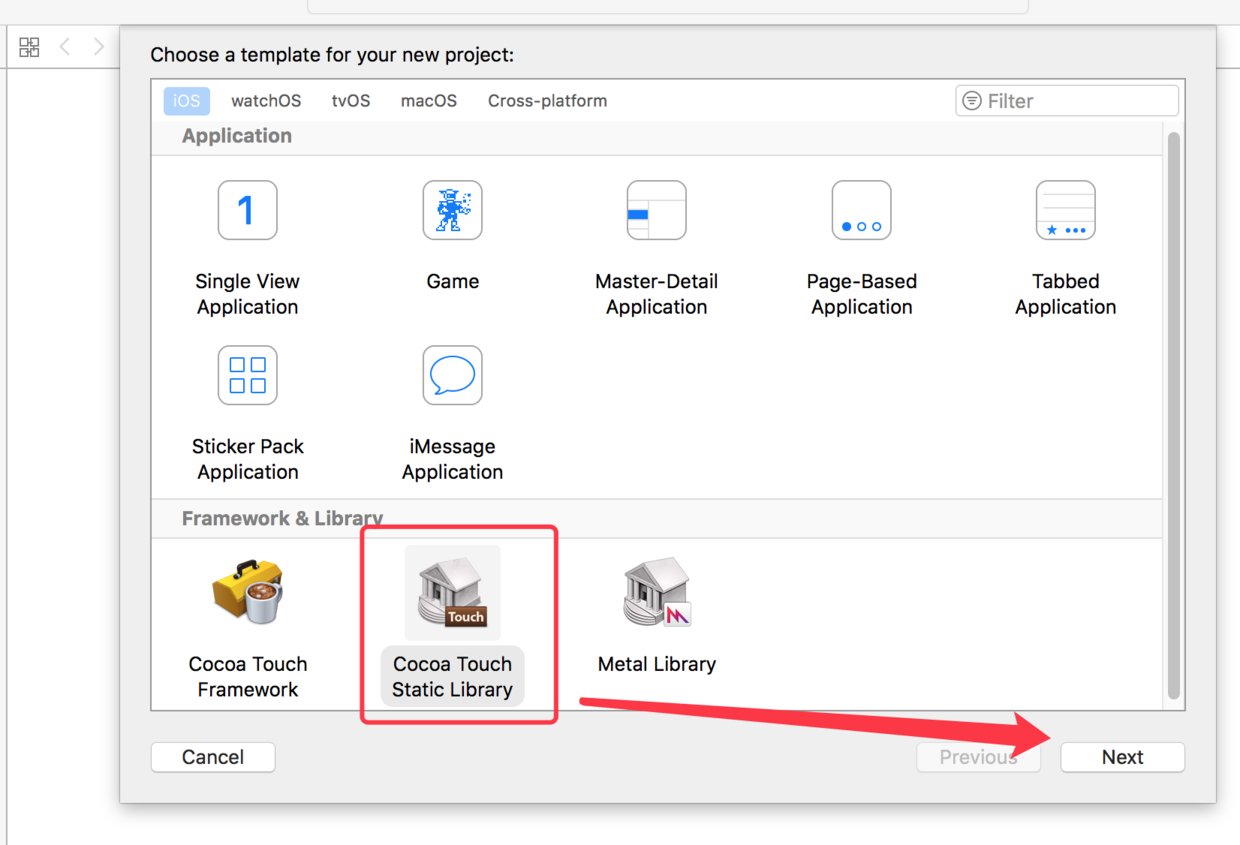Switch to the watchOS platform tab

(266, 101)
